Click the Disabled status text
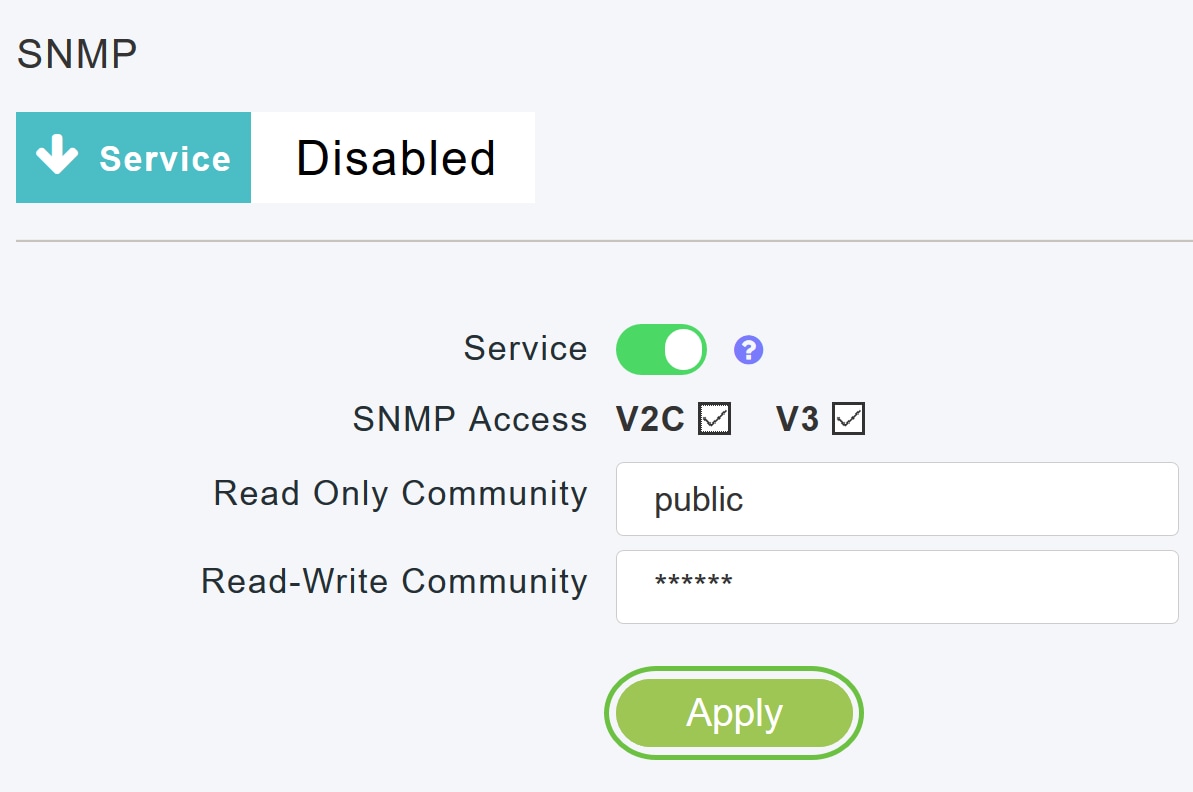This screenshot has width=1193, height=792. pyautogui.click(x=396, y=158)
